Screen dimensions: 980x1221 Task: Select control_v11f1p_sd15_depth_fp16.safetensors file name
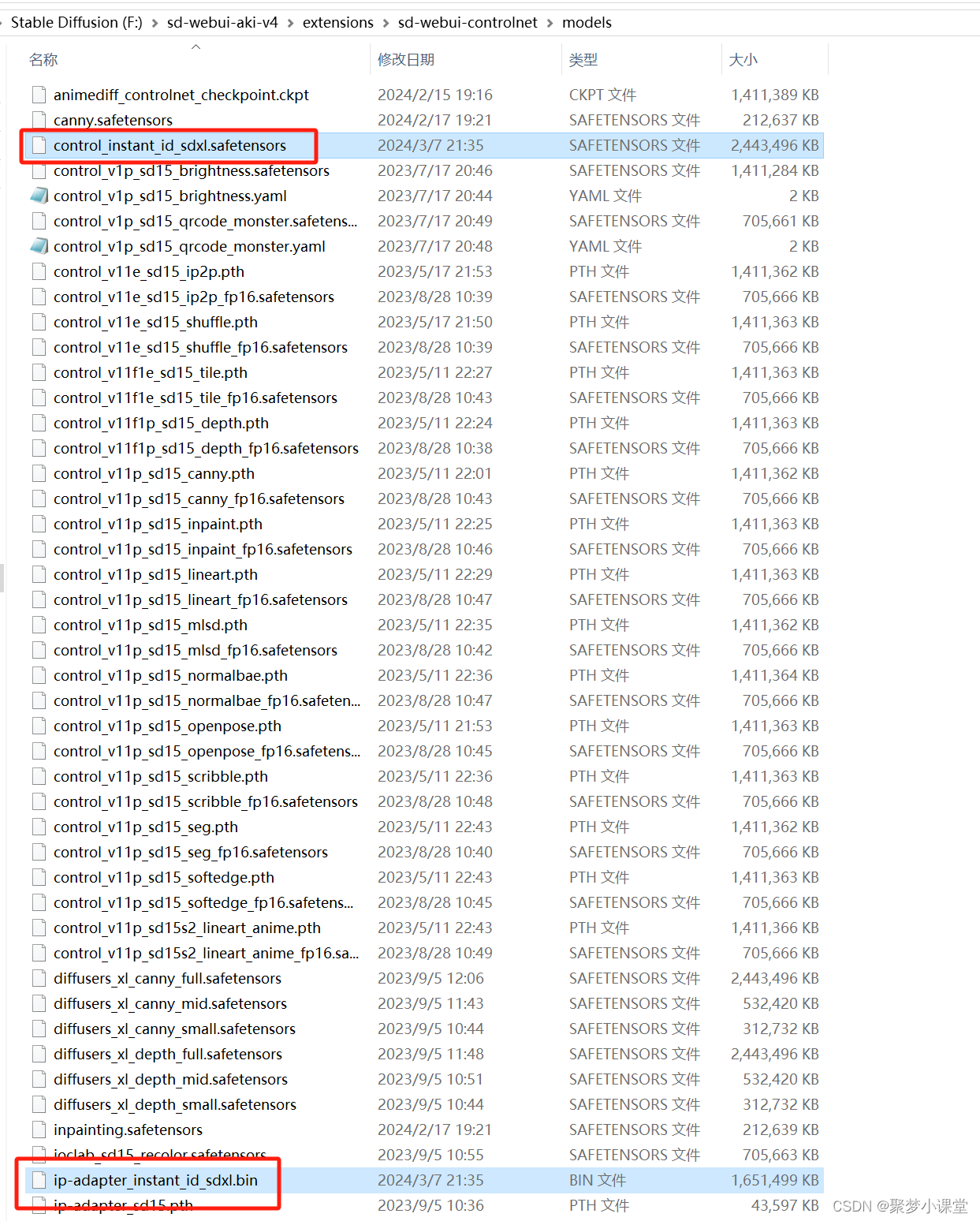pos(206,448)
